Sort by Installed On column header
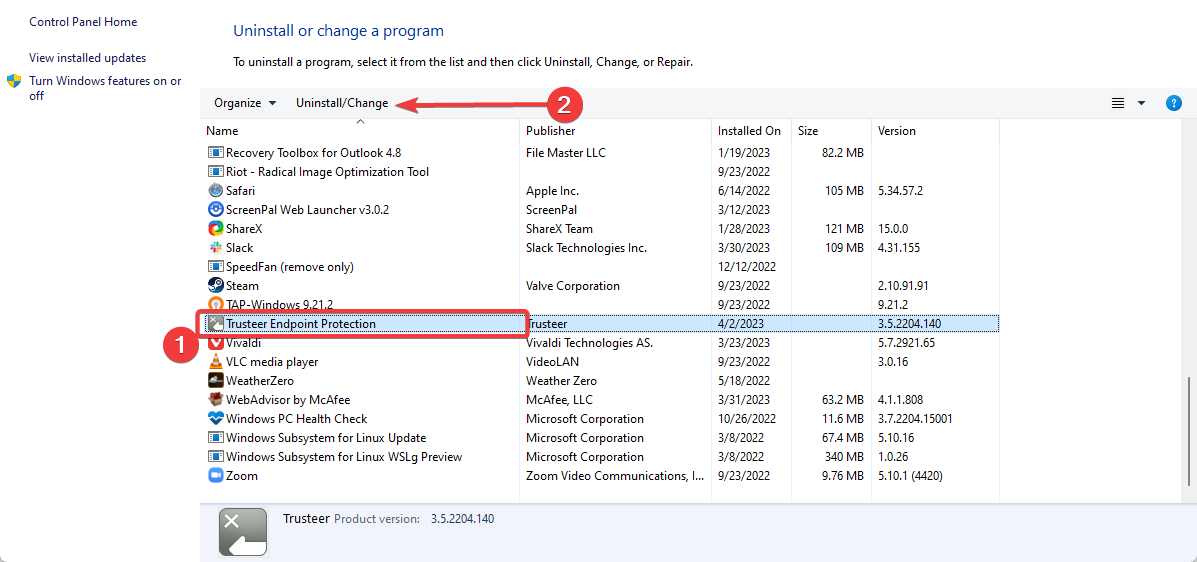 (749, 131)
